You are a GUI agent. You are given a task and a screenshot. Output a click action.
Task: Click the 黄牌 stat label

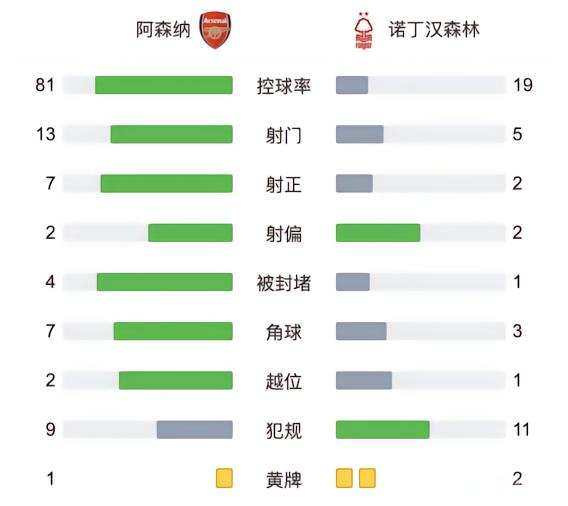[x=284, y=480]
